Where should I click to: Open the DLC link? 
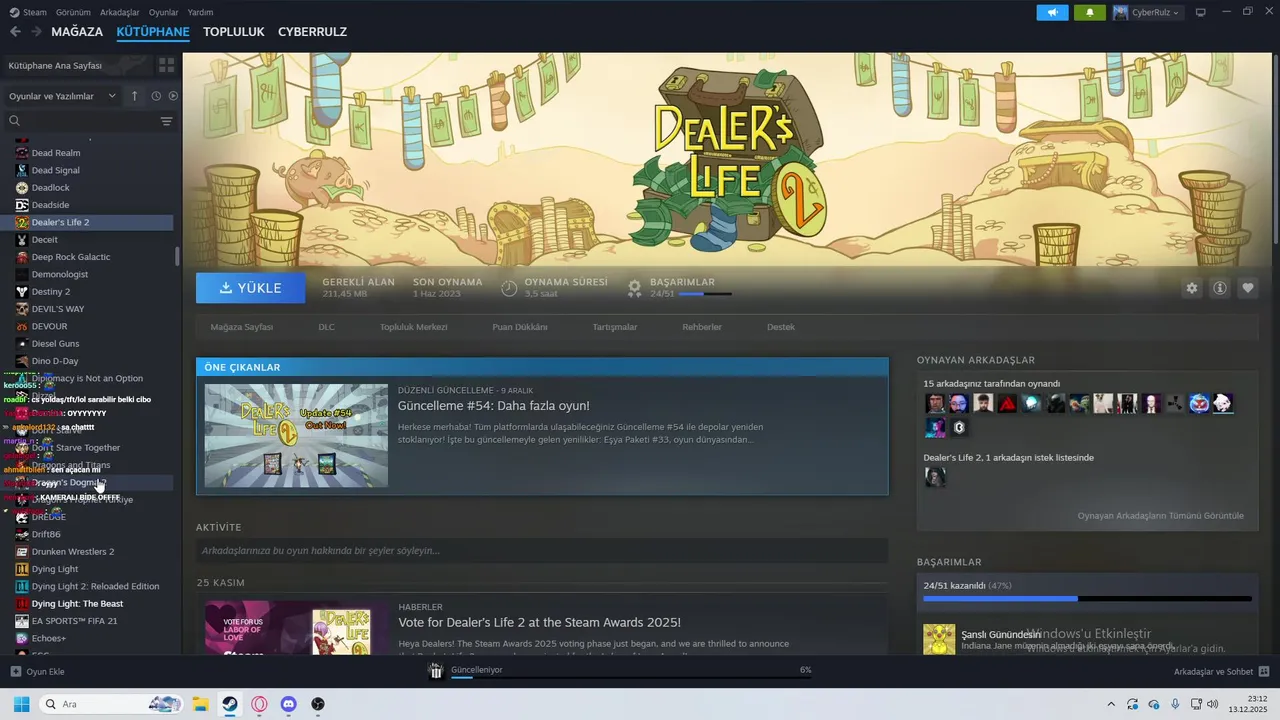pos(326,327)
